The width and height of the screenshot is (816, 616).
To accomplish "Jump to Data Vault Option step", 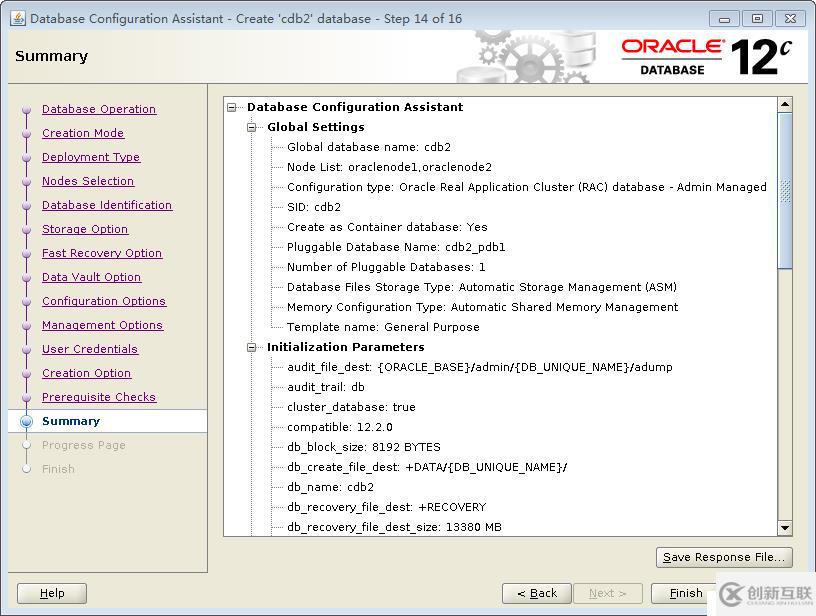I will [x=92, y=277].
